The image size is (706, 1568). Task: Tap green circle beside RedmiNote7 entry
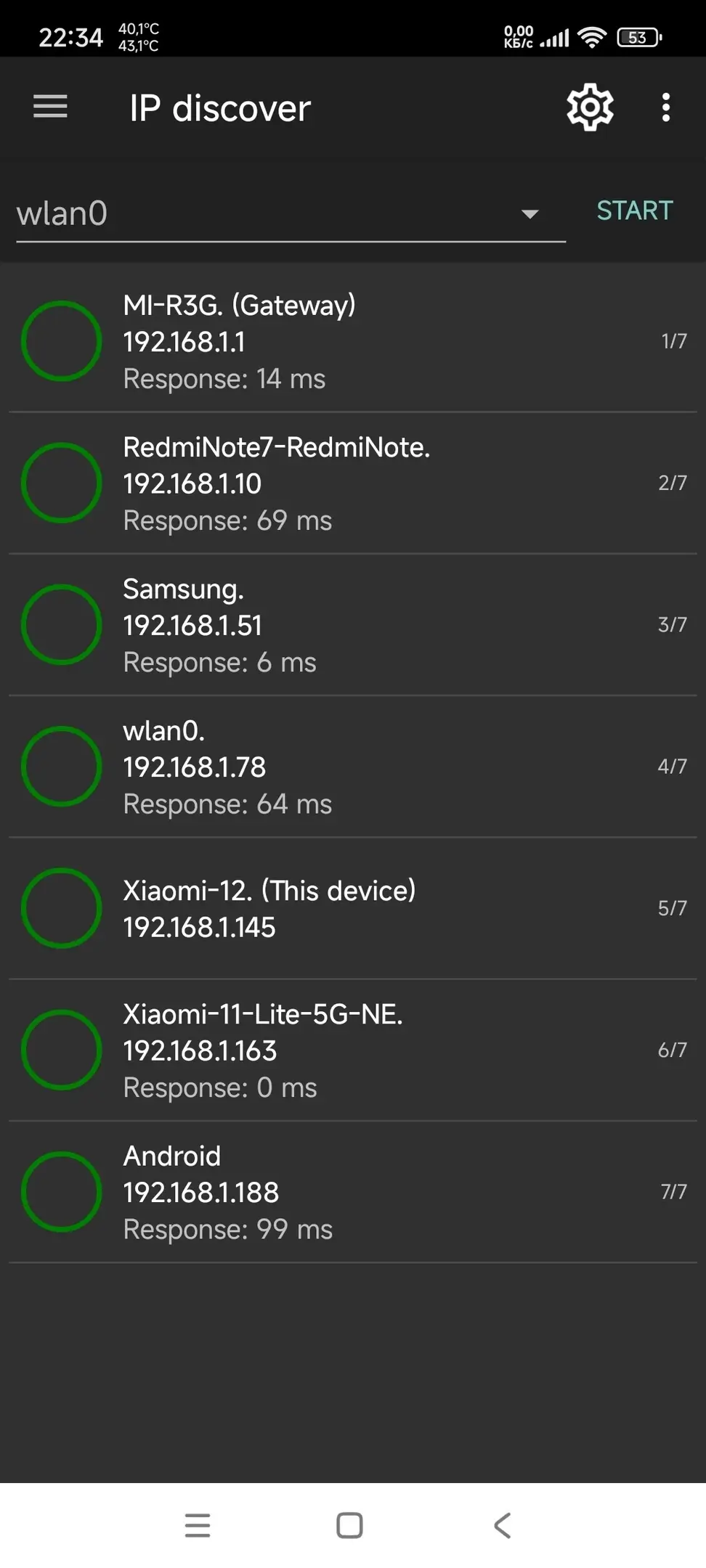point(62,483)
